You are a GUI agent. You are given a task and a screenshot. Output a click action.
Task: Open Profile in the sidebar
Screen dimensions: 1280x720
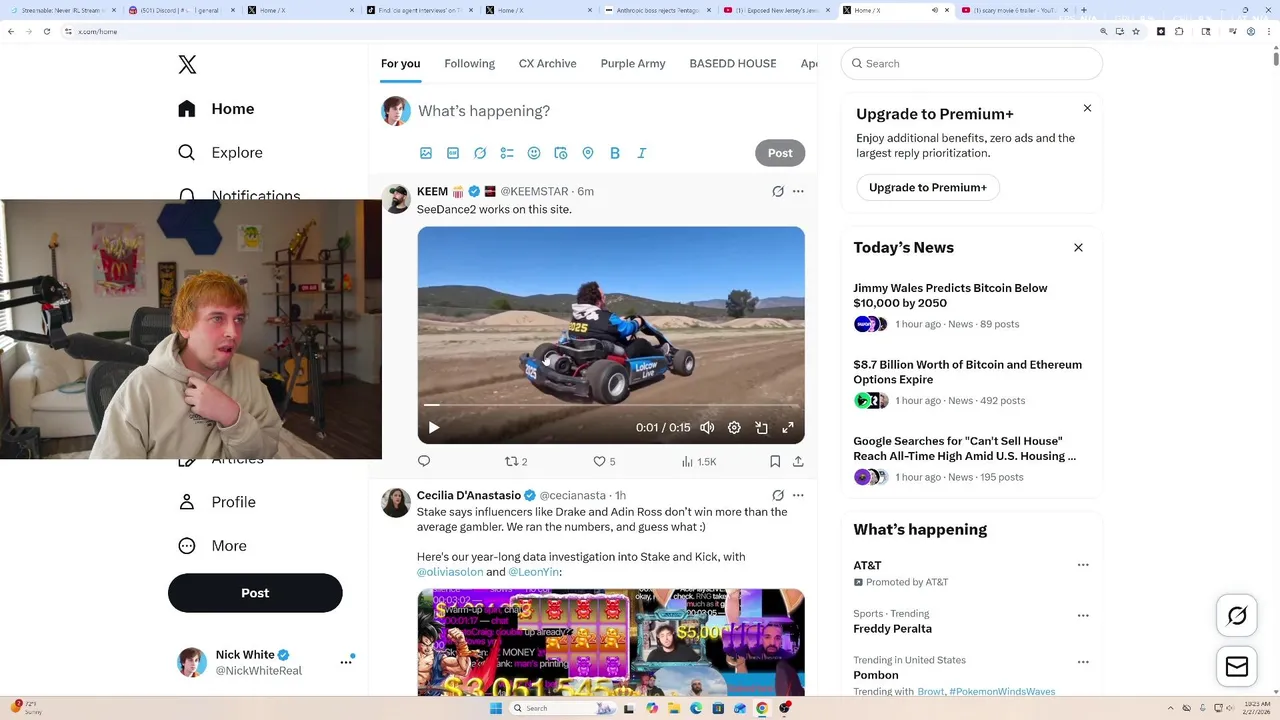click(x=217, y=502)
